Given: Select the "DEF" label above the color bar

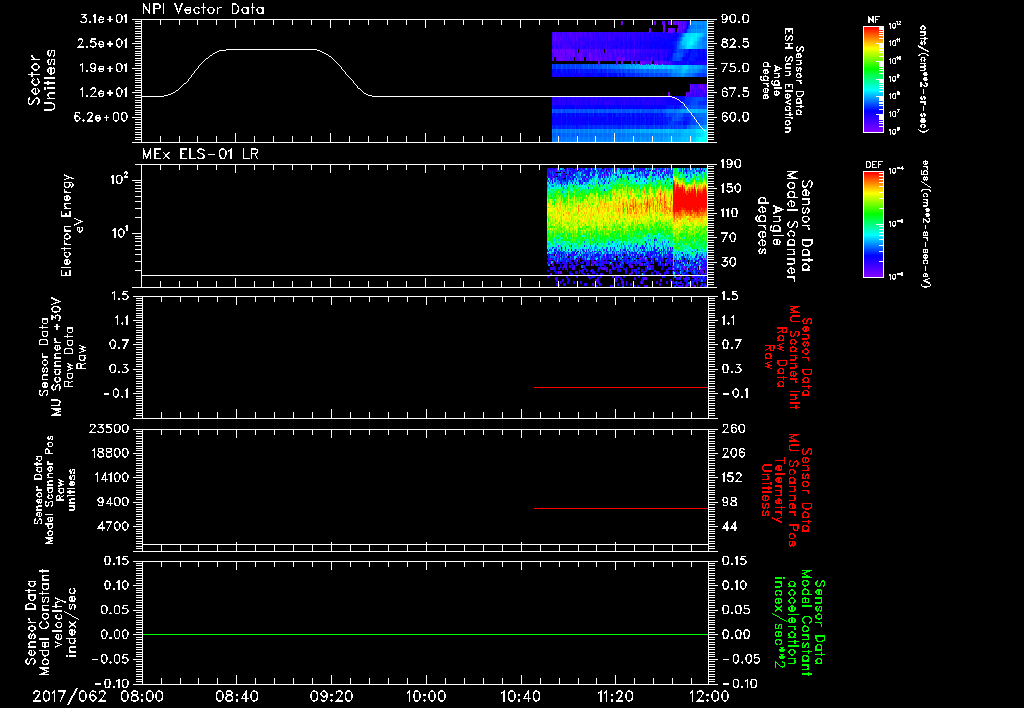Looking at the screenshot, I should click(x=874, y=165).
